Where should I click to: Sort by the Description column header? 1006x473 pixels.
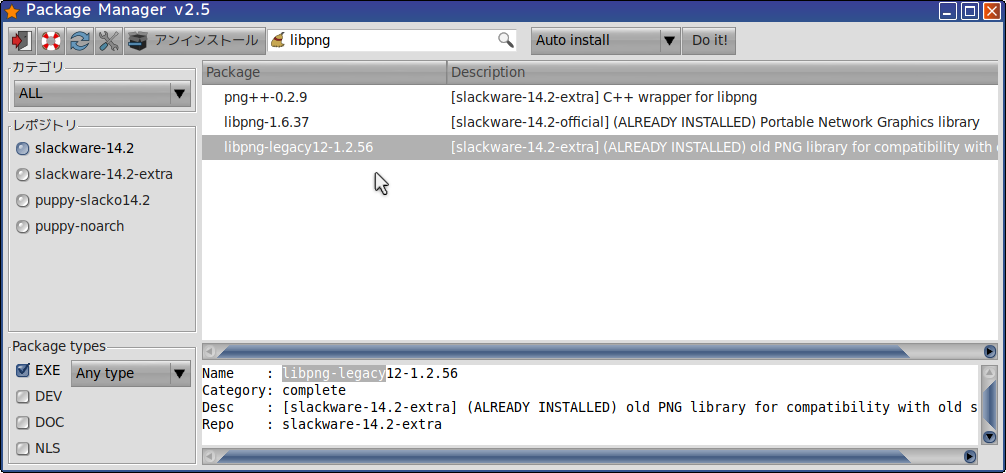[x=722, y=73]
